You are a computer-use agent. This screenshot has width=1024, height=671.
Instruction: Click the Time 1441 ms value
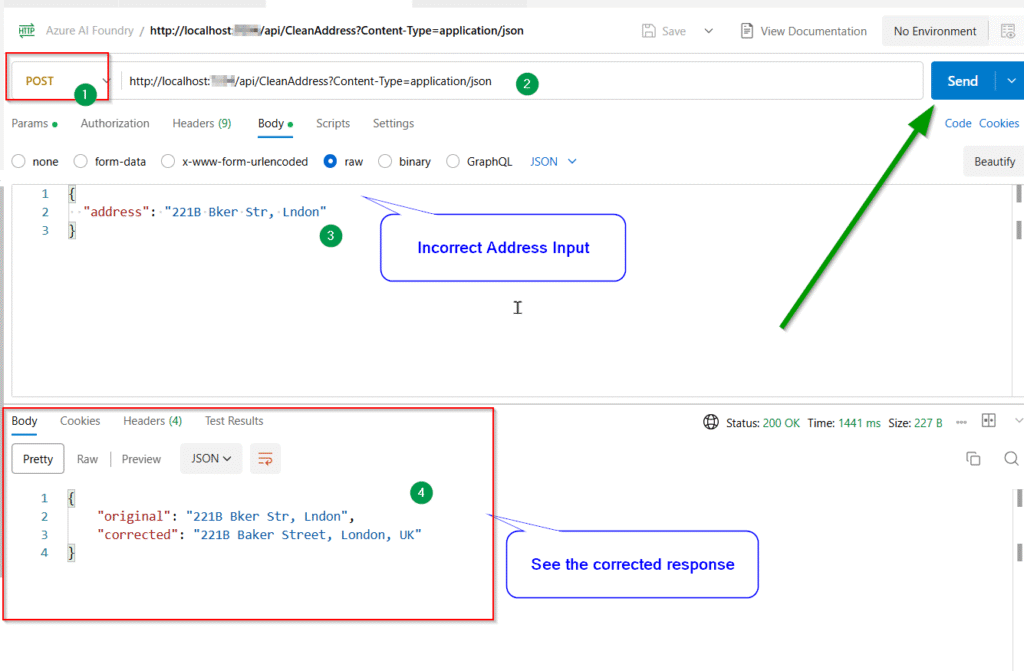click(x=859, y=423)
